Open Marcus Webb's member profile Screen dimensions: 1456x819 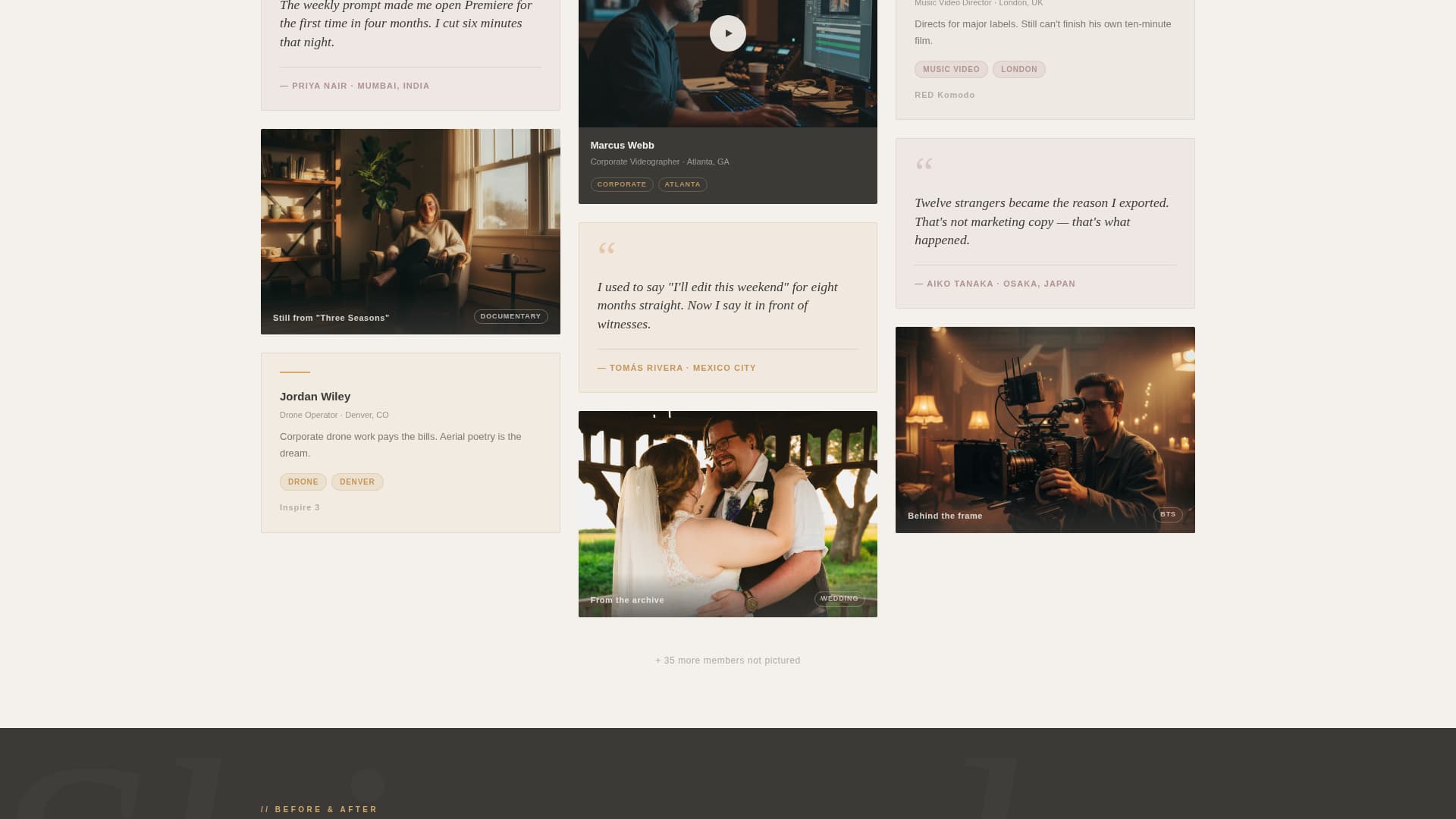[622, 145]
